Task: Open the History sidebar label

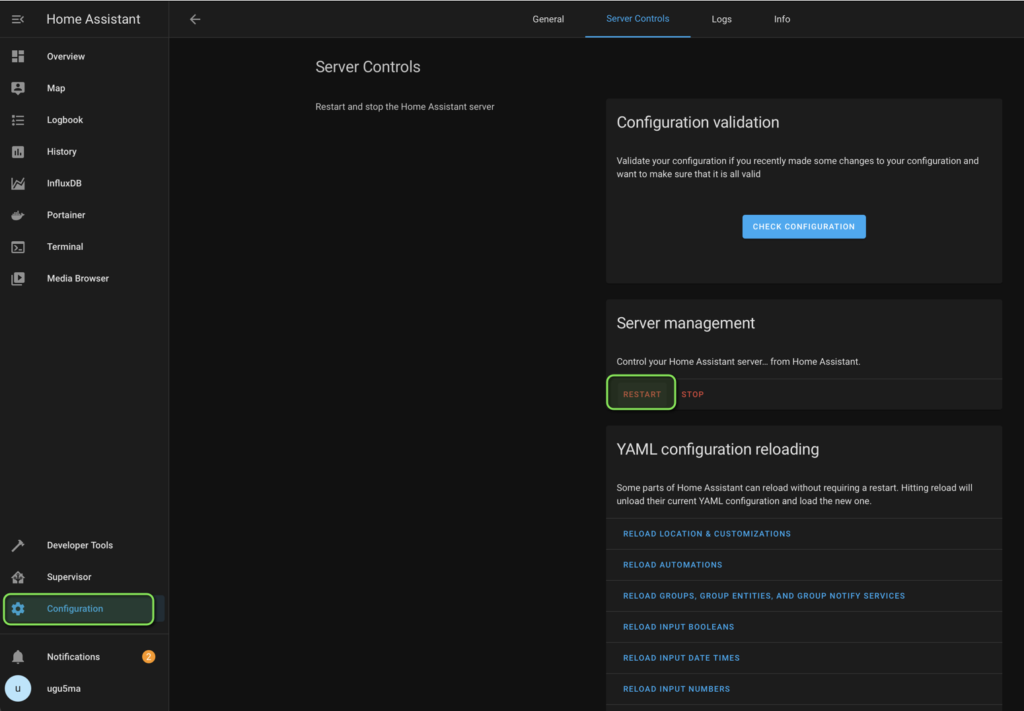Action: pos(61,151)
